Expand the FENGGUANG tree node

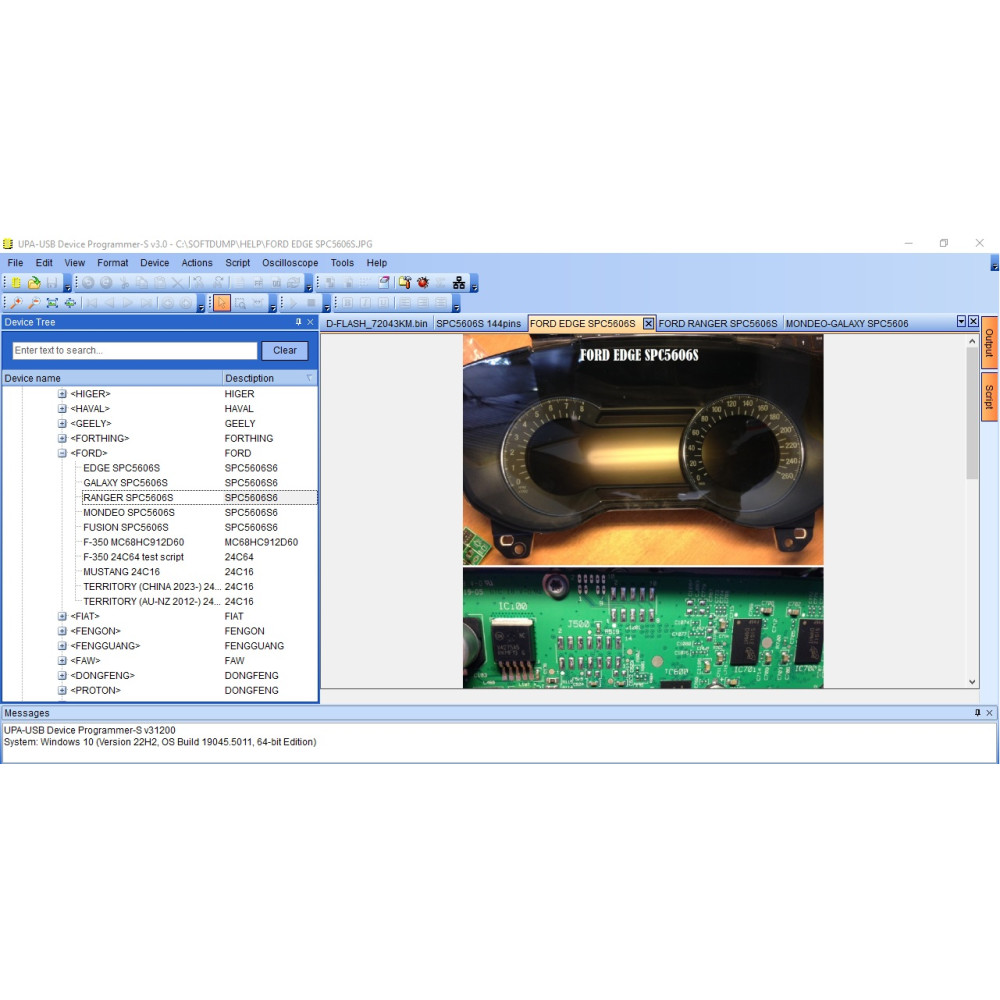62,645
